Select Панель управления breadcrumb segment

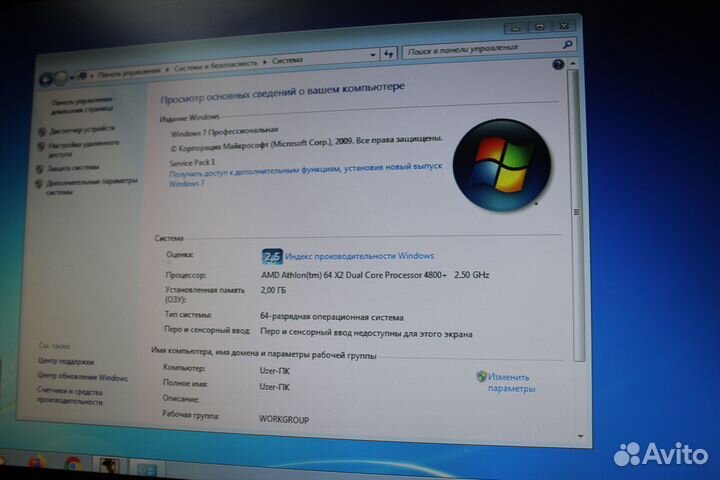pos(129,71)
